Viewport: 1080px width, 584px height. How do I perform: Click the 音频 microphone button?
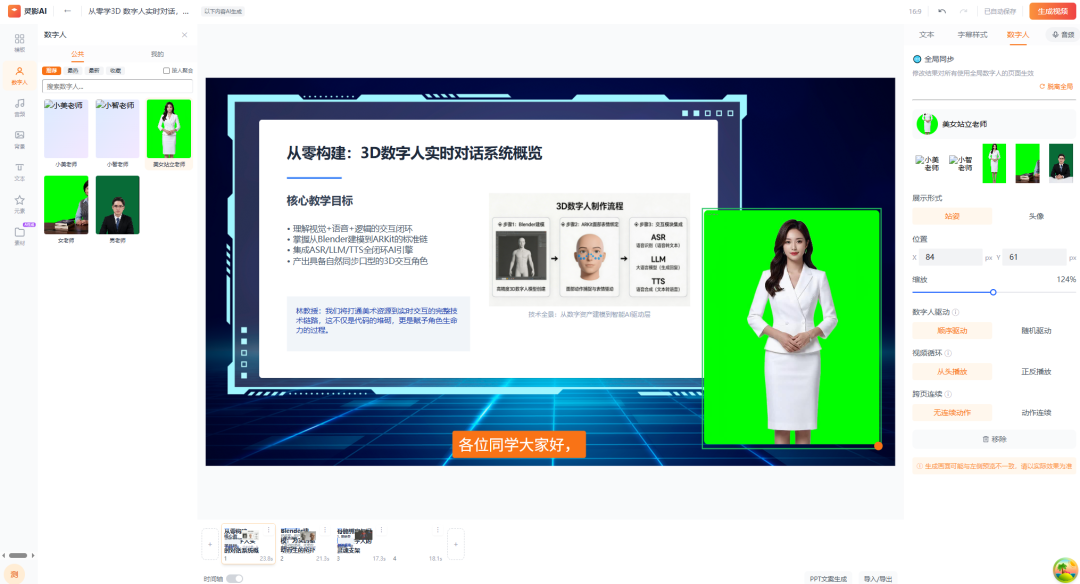(x=1063, y=34)
